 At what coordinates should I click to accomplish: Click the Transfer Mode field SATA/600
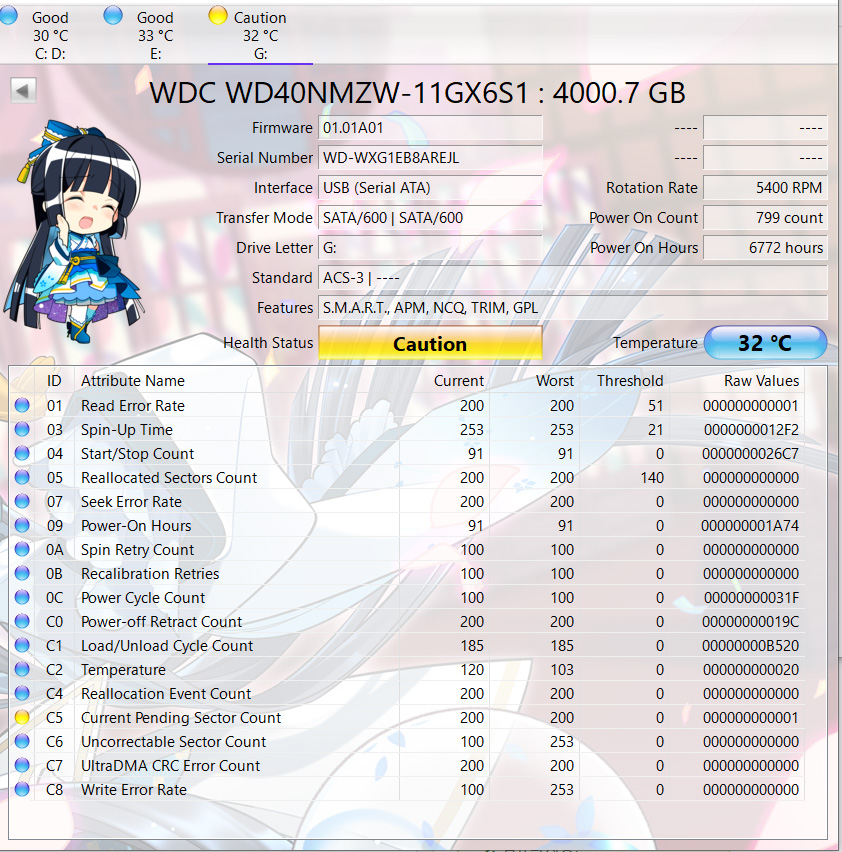(x=430, y=217)
